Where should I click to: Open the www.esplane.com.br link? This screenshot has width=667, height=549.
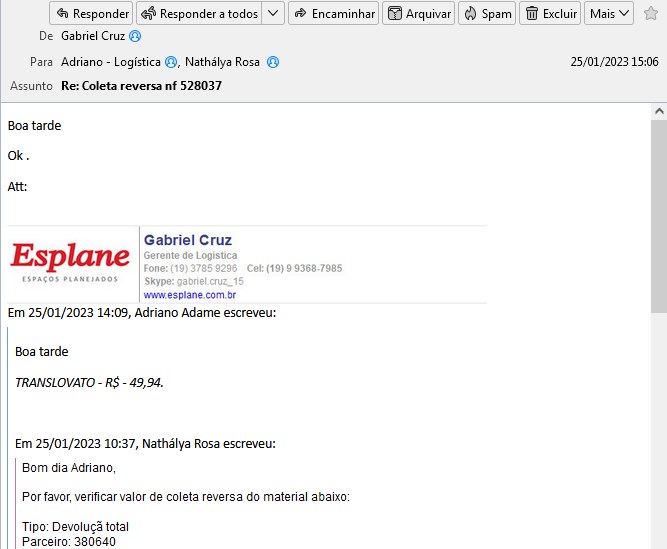pos(190,295)
